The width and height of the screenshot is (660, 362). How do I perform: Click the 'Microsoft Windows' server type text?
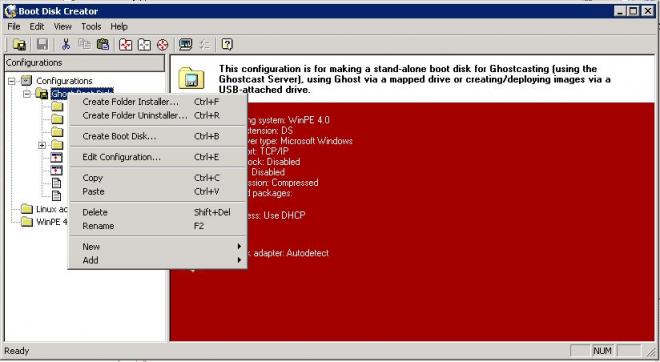tap(316, 141)
